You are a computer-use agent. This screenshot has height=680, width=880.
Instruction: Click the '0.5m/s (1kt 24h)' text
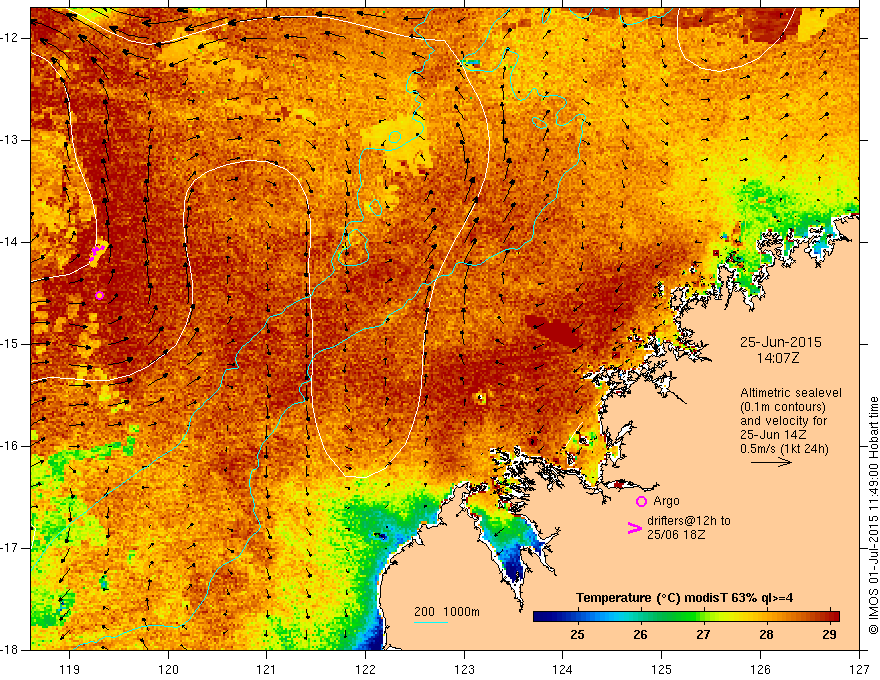coord(784,449)
